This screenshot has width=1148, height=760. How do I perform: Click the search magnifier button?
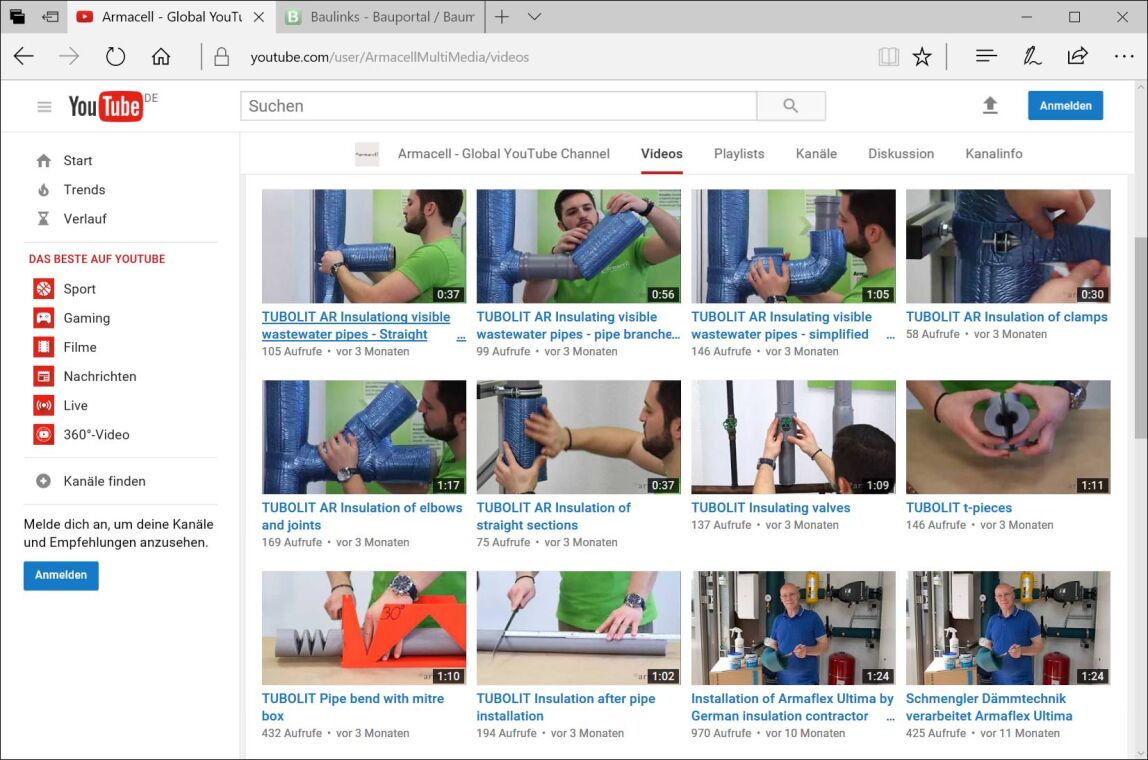point(791,106)
